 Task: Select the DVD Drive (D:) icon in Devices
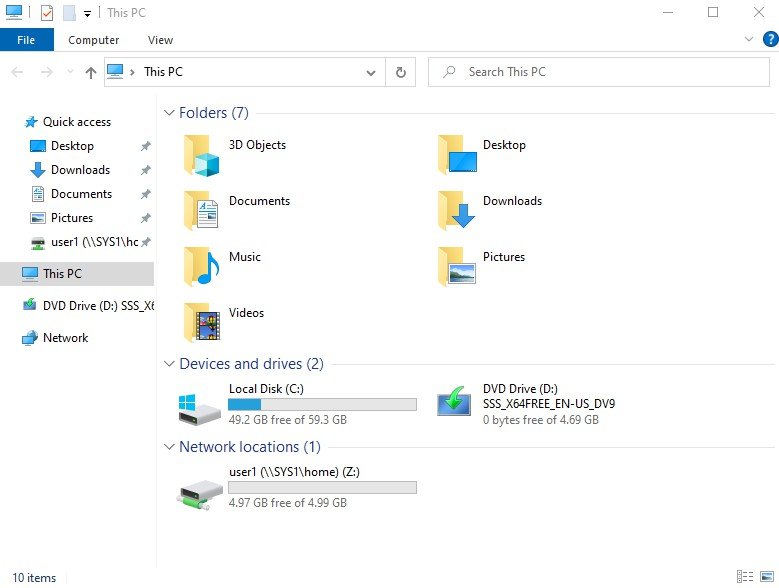(x=454, y=402)
